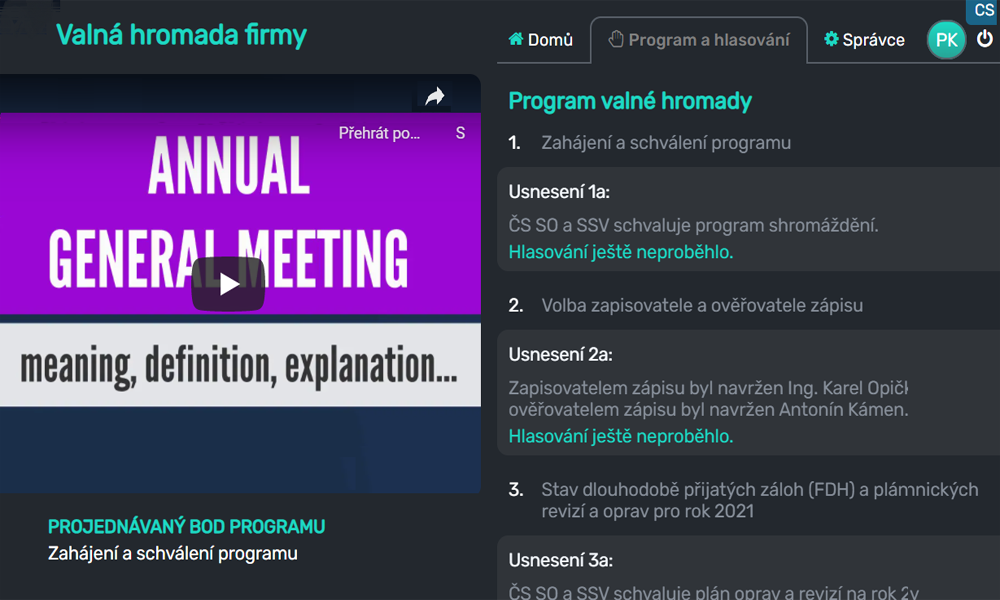Click the power logout icon

pos(985,39)
